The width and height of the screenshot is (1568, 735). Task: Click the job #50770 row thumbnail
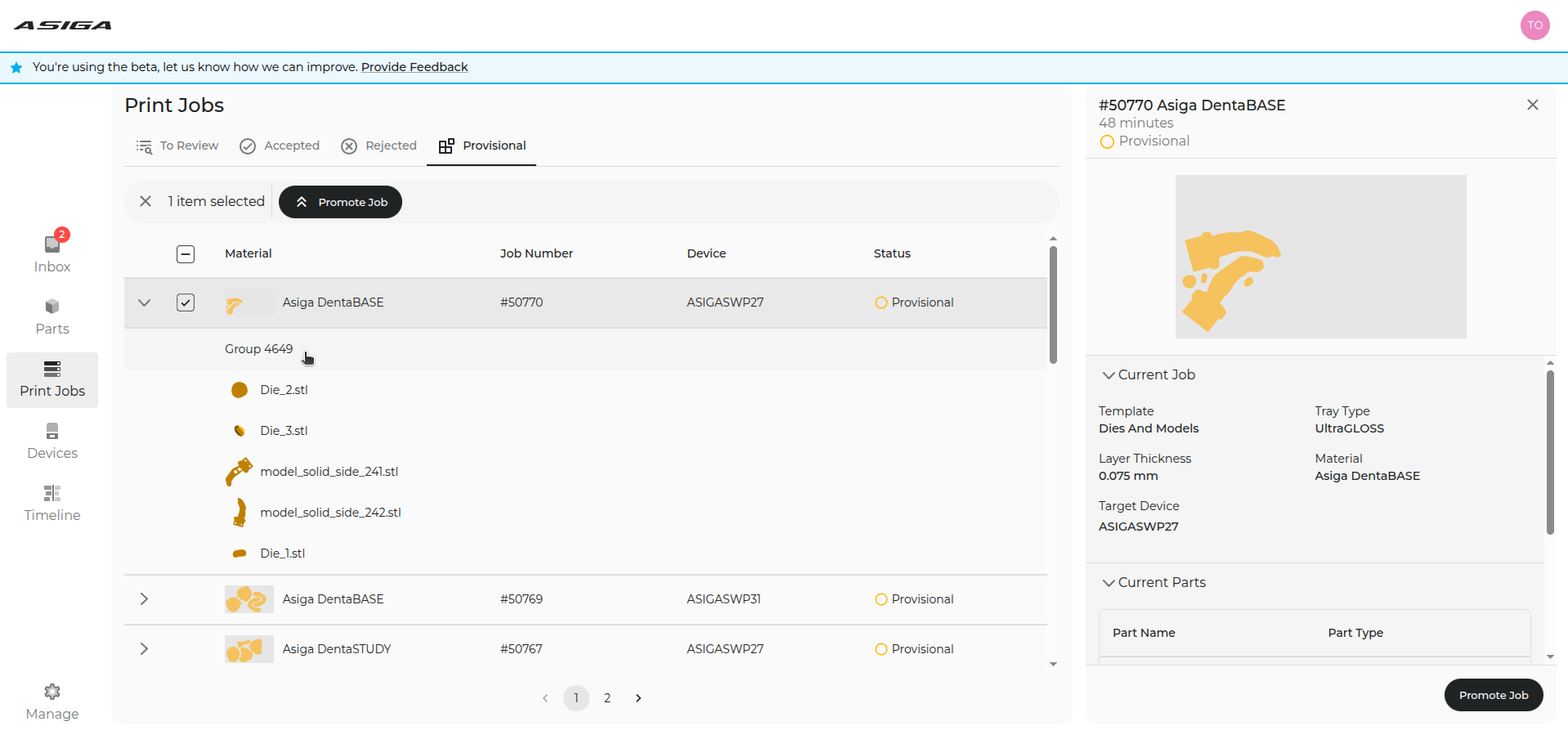pyautogui.click(x=249, y=303)
